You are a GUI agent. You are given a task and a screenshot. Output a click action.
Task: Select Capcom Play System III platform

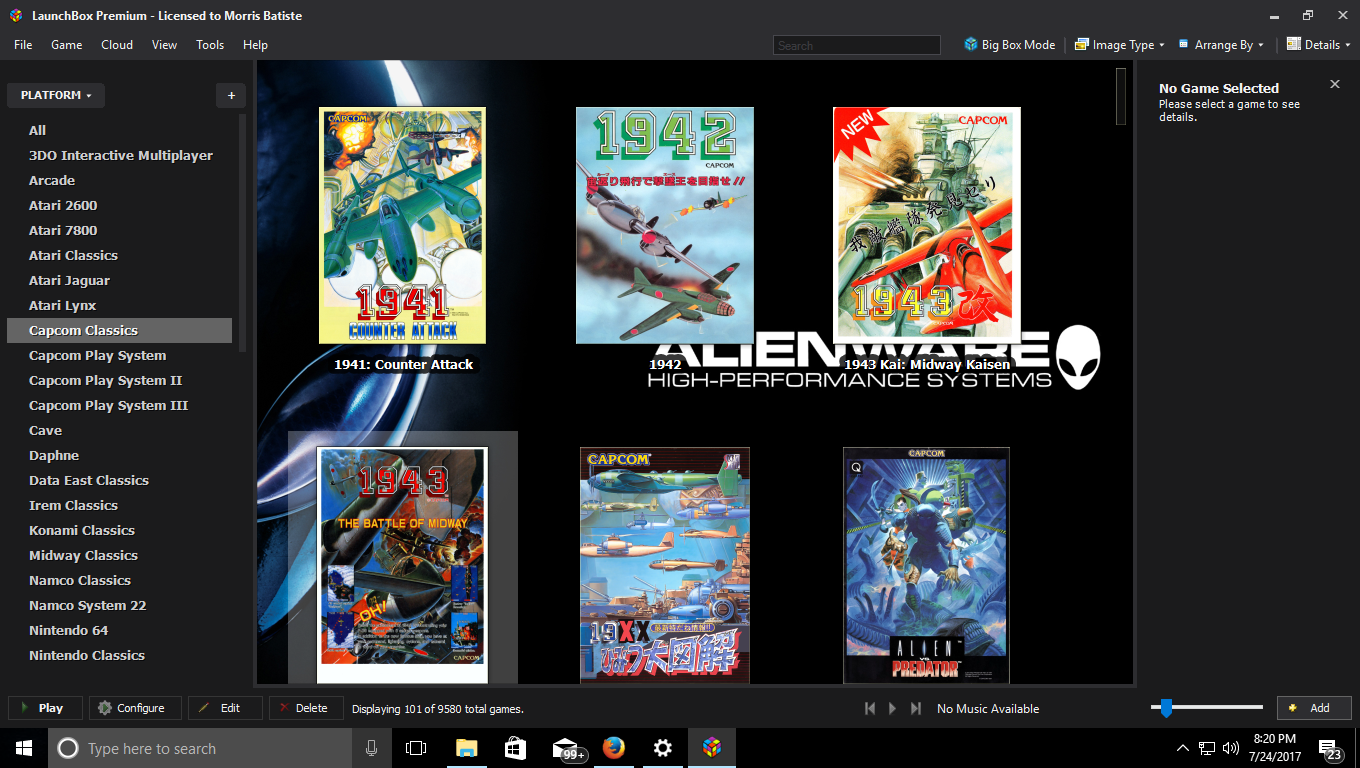point(119,405)
